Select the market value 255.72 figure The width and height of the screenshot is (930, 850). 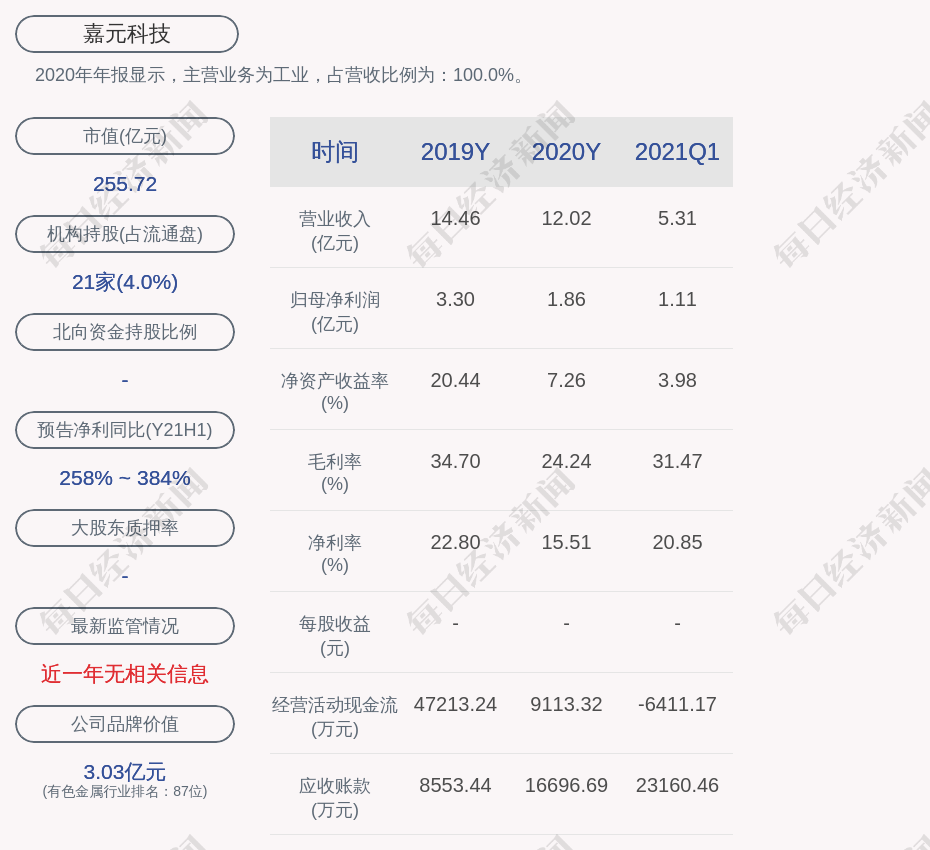click(125, 184)
